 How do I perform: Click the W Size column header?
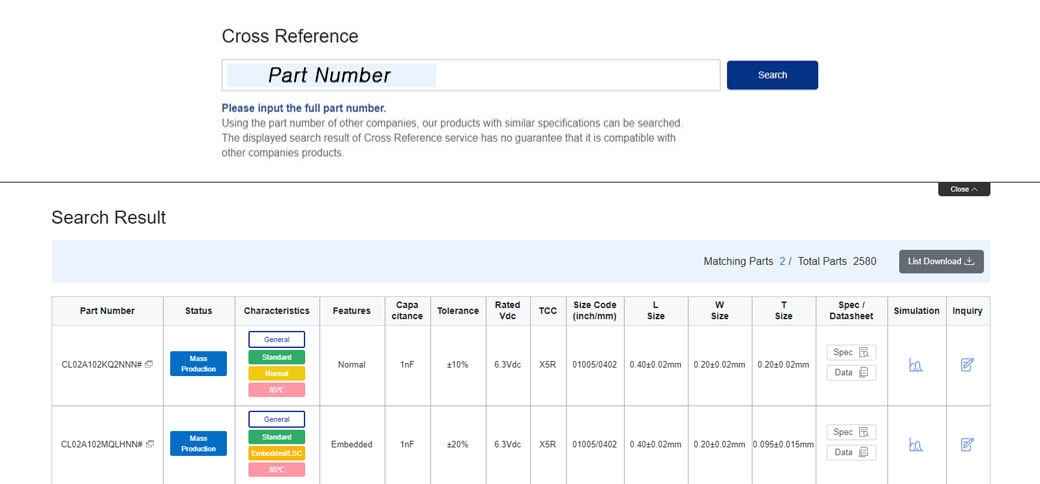pos(720,311)
